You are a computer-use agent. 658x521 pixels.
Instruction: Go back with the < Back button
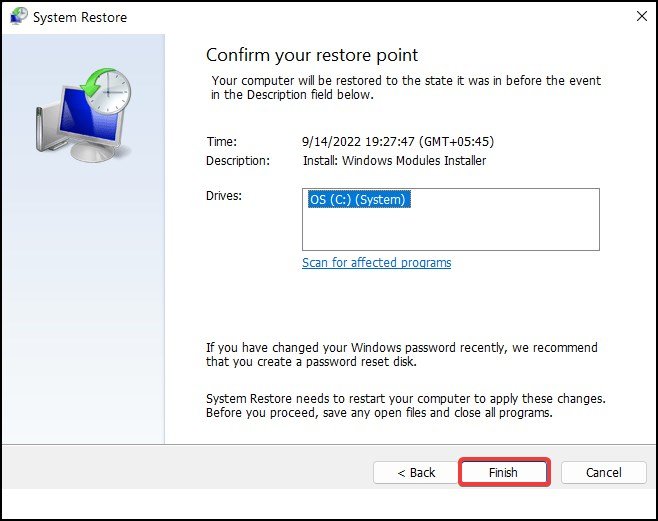coord(416,472)
